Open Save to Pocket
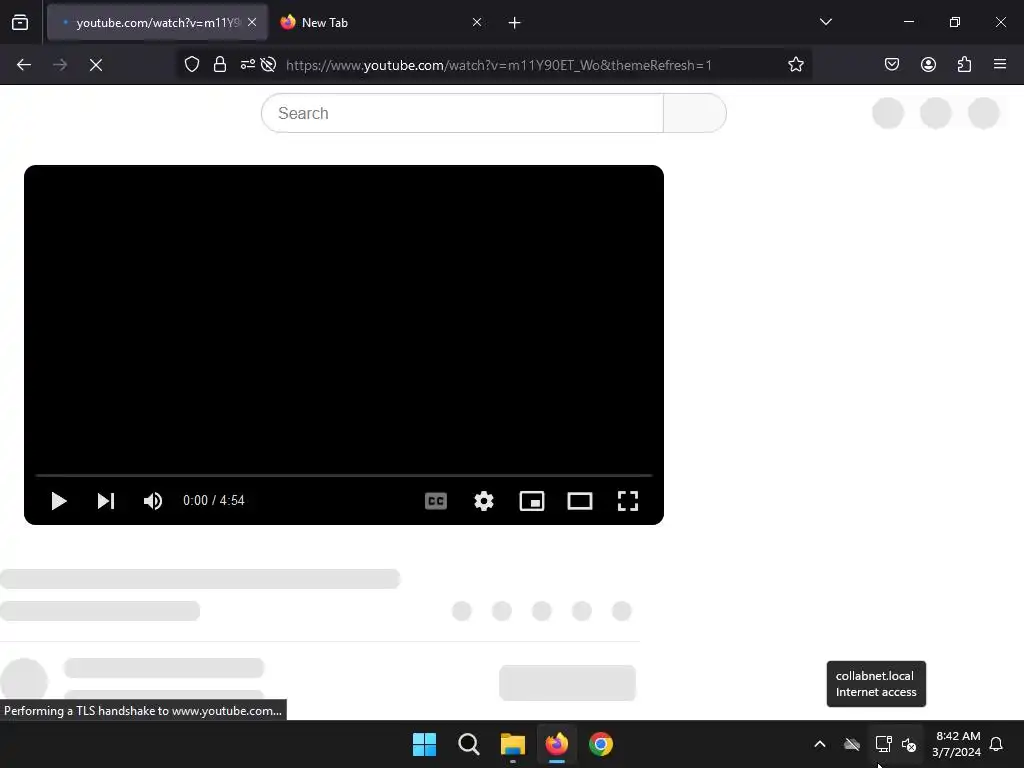 click(x=891, y=65)
